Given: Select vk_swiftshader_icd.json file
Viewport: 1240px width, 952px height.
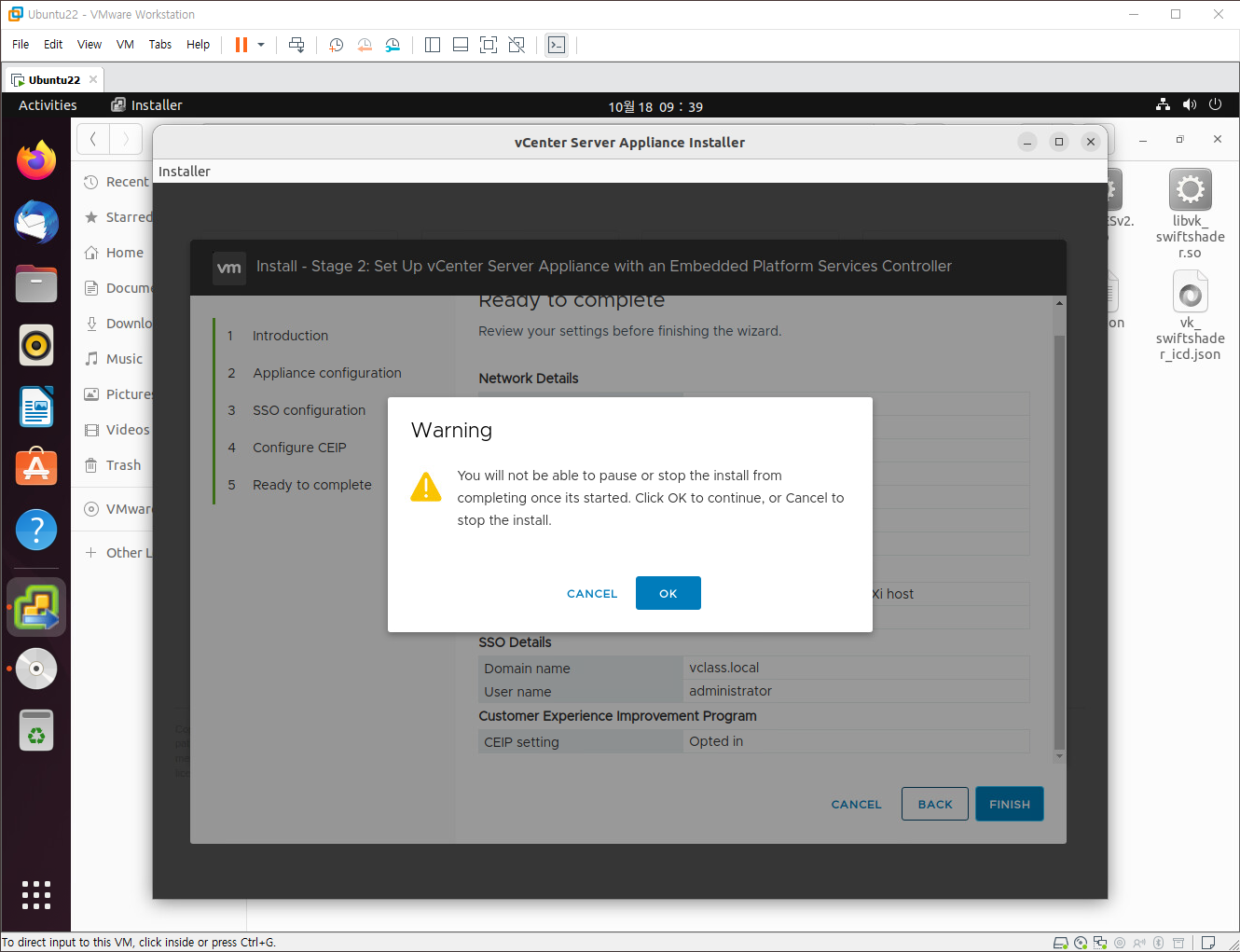Looking at the screenshot, I should [x=1190, y=315].
